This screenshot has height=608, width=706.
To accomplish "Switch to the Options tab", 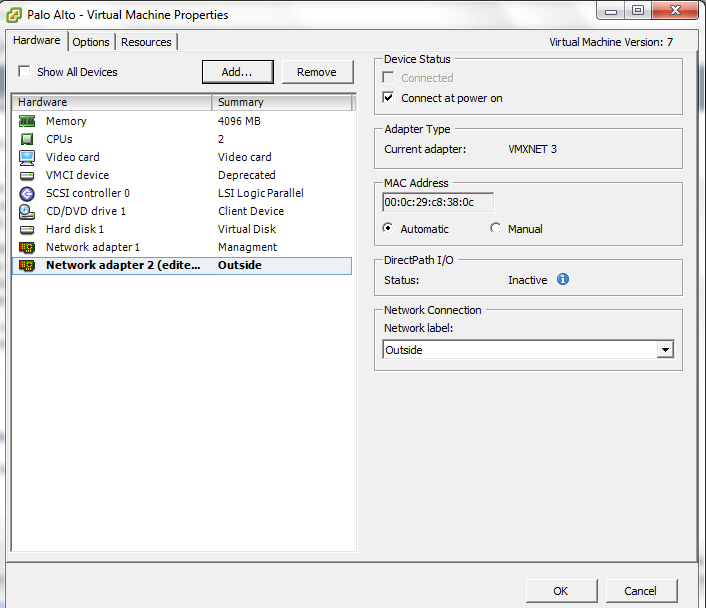I will [x=91, y=42].
